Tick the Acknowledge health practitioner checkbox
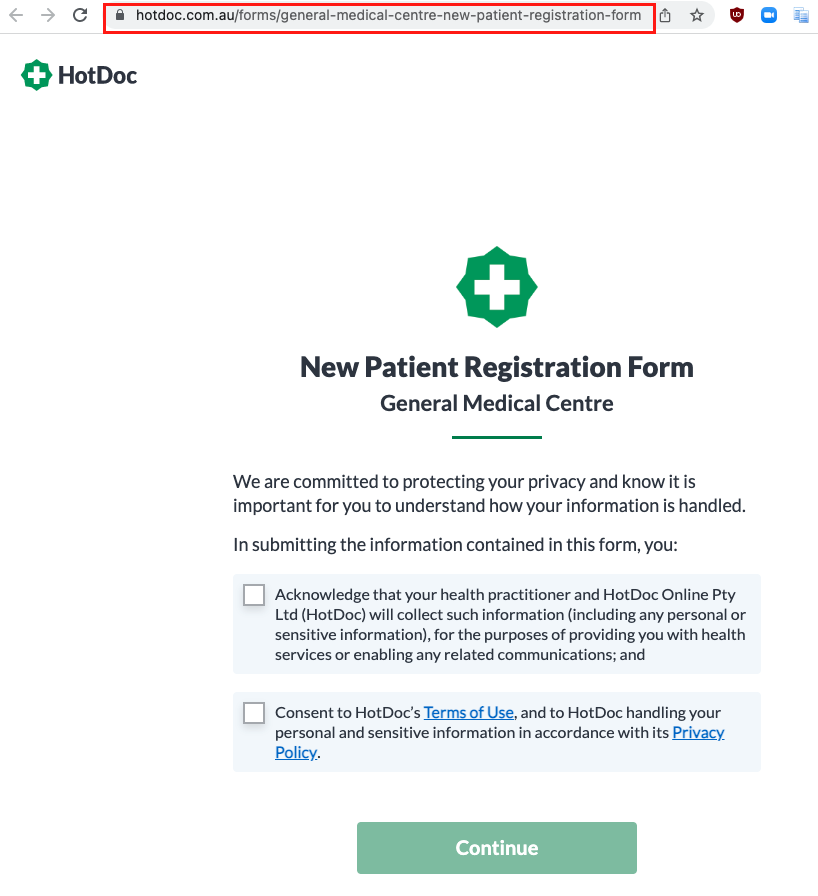This screenshot has width=818, height=896. [254, 595]
